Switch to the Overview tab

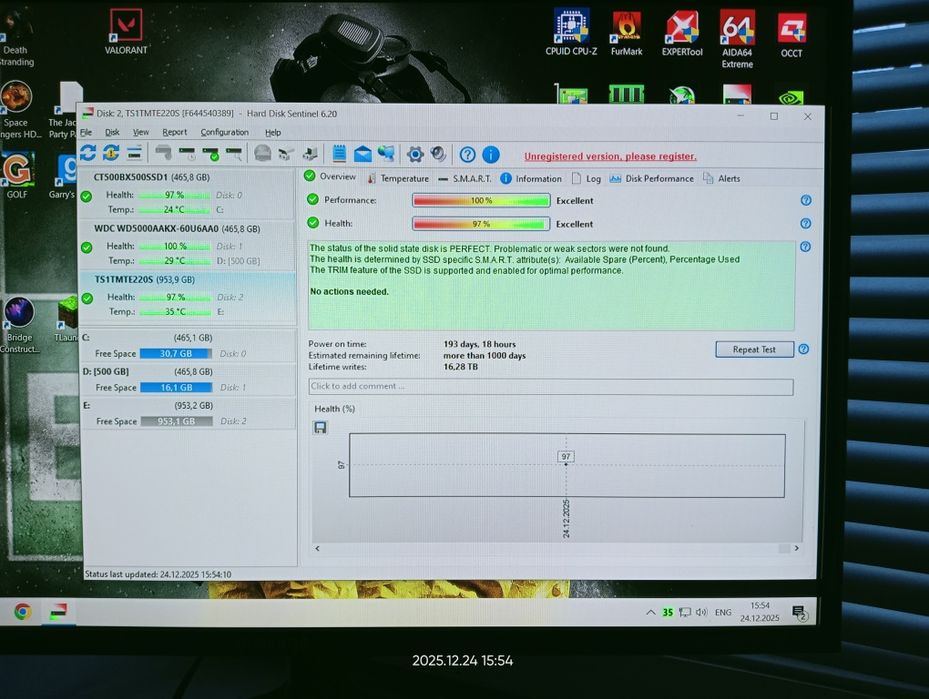coord(330,177)
